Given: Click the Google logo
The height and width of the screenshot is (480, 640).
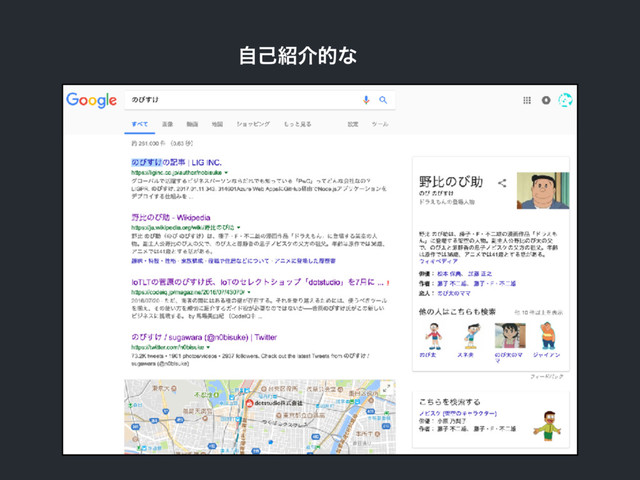Looking at the screenshot, I should pos(91,100).
